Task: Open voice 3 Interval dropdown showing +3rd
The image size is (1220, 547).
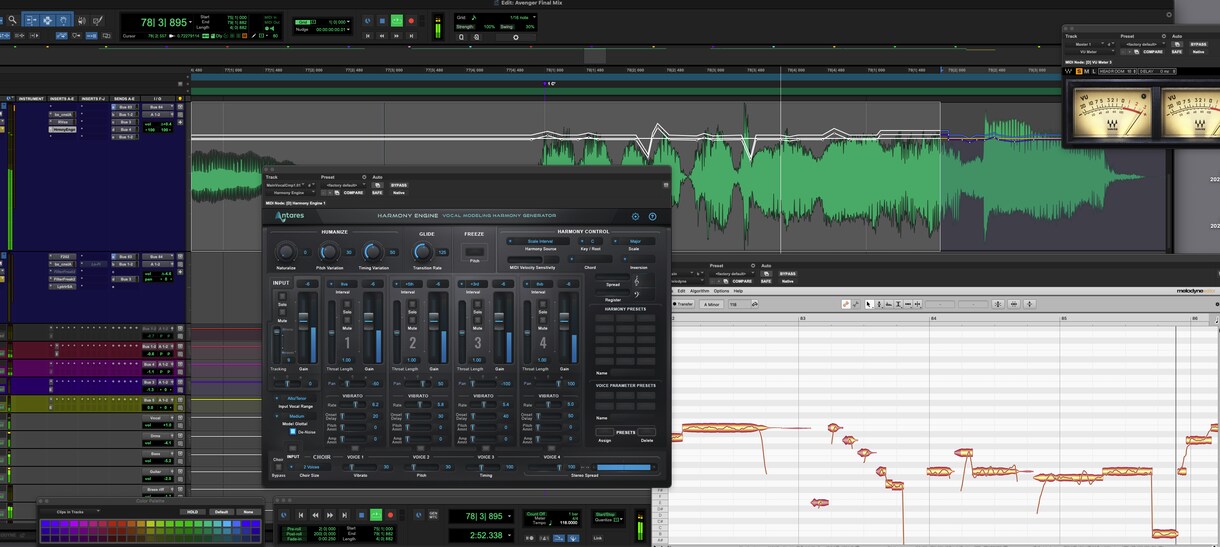Action: coord(473,284)
